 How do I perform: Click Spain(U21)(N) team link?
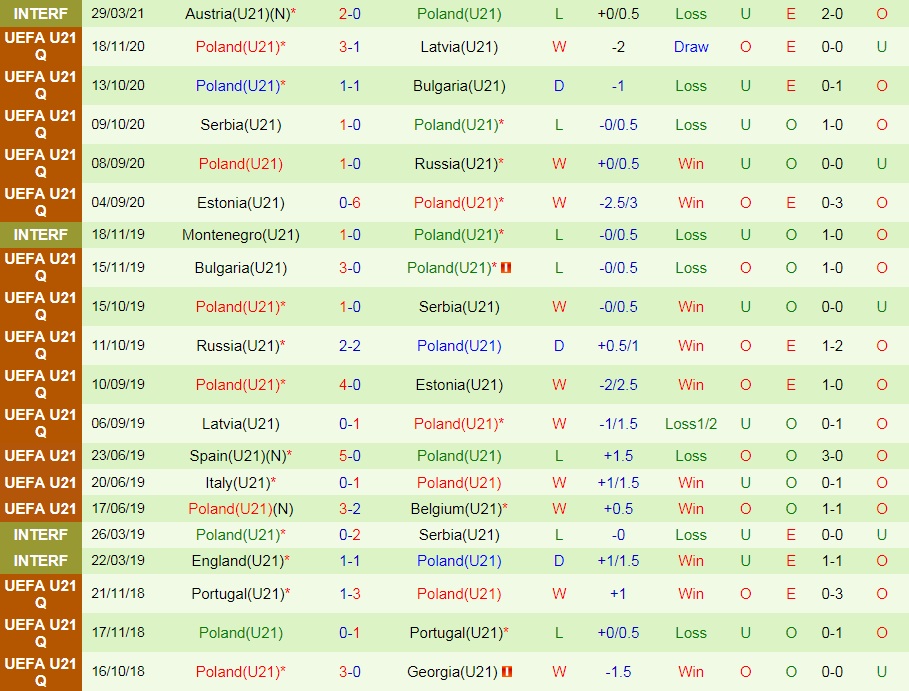241,456
